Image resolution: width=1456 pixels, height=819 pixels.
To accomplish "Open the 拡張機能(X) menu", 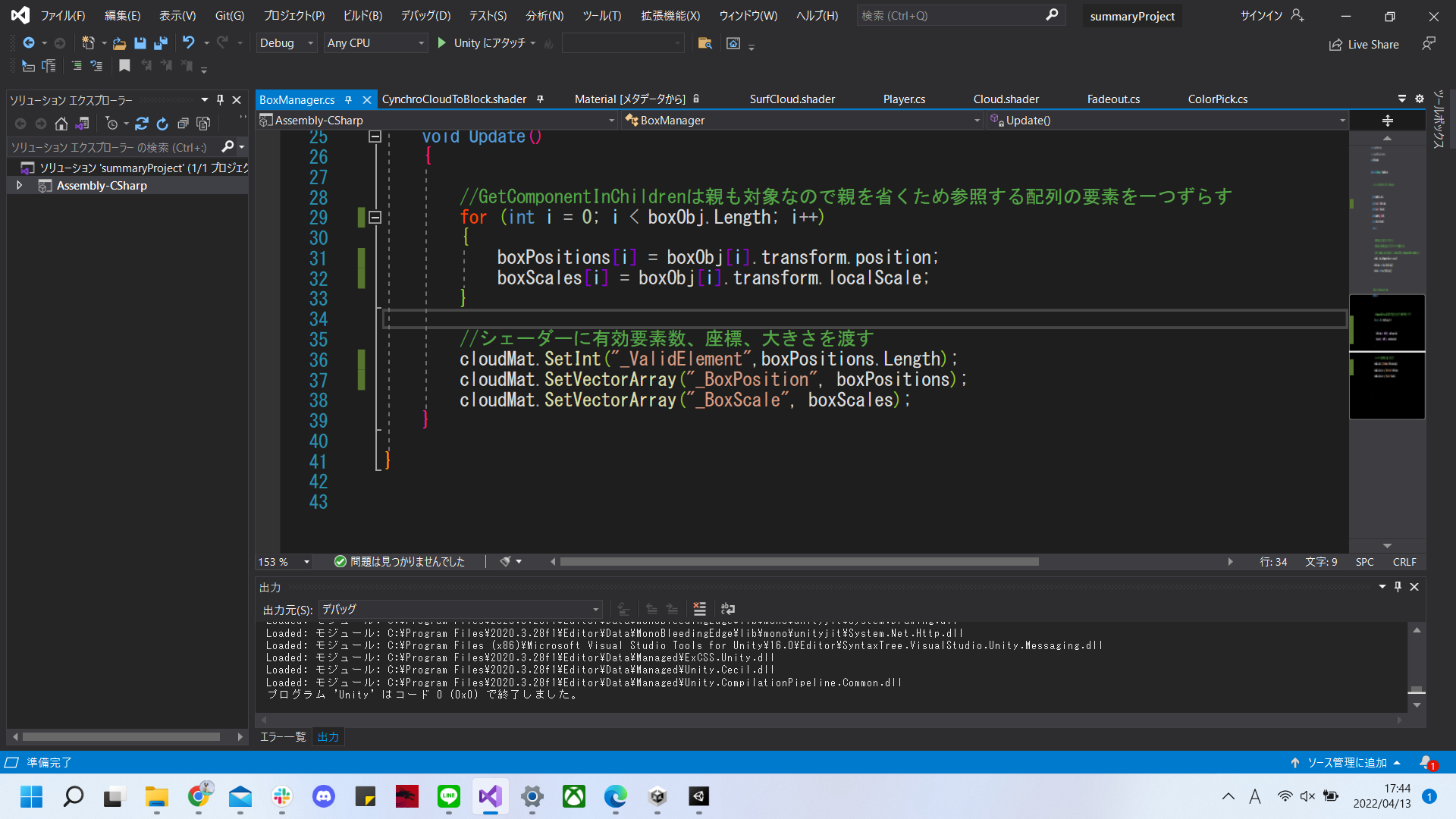I will point(670,15).
